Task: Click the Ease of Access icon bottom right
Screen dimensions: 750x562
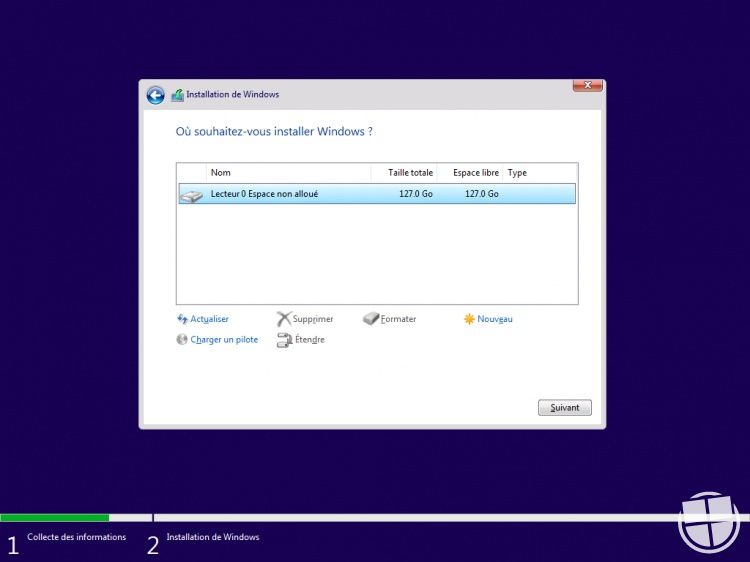Action: point(709,522)
